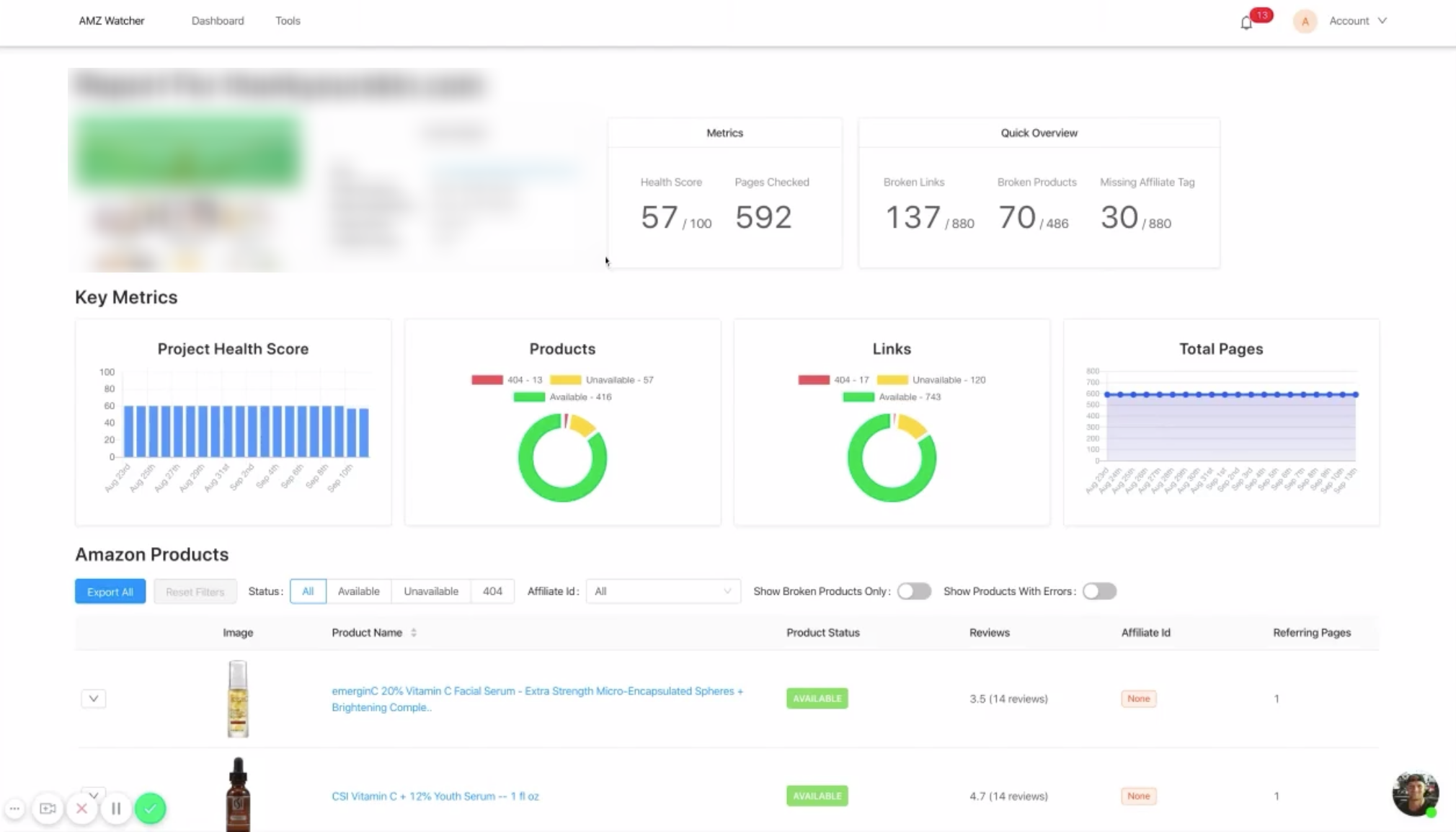Open the Tools menu item
The width and height of the screenshot is (1456, 832).
(287, 20)
